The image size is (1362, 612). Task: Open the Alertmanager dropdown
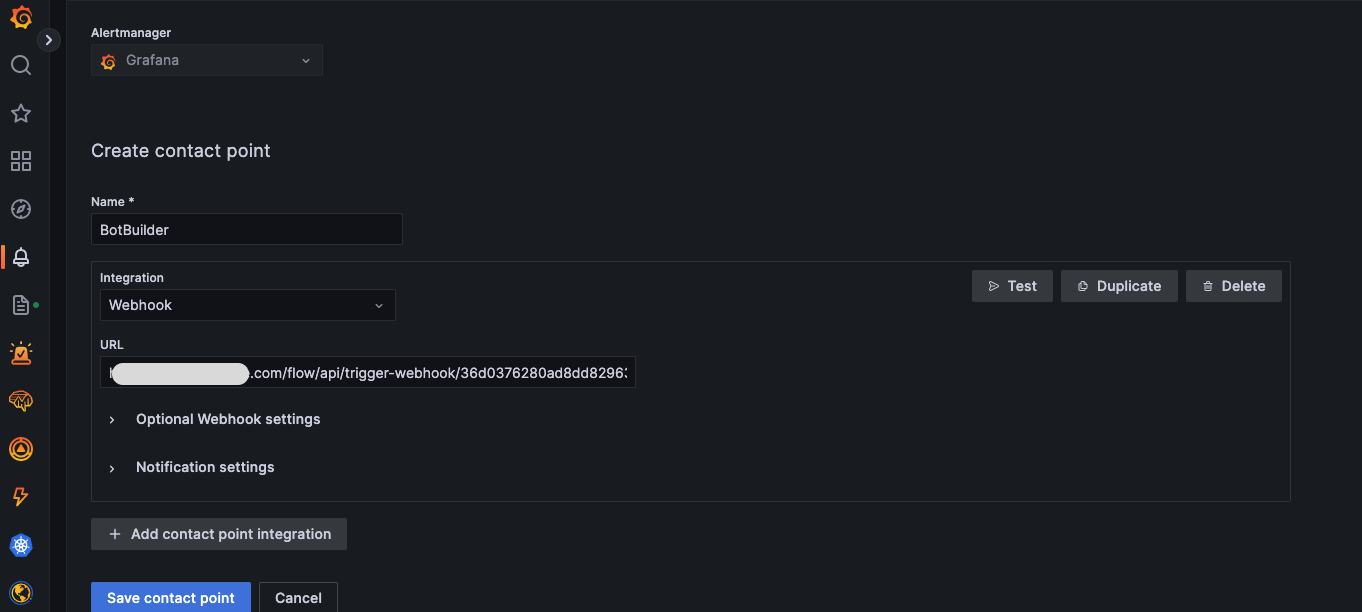(x=206, y=60)
